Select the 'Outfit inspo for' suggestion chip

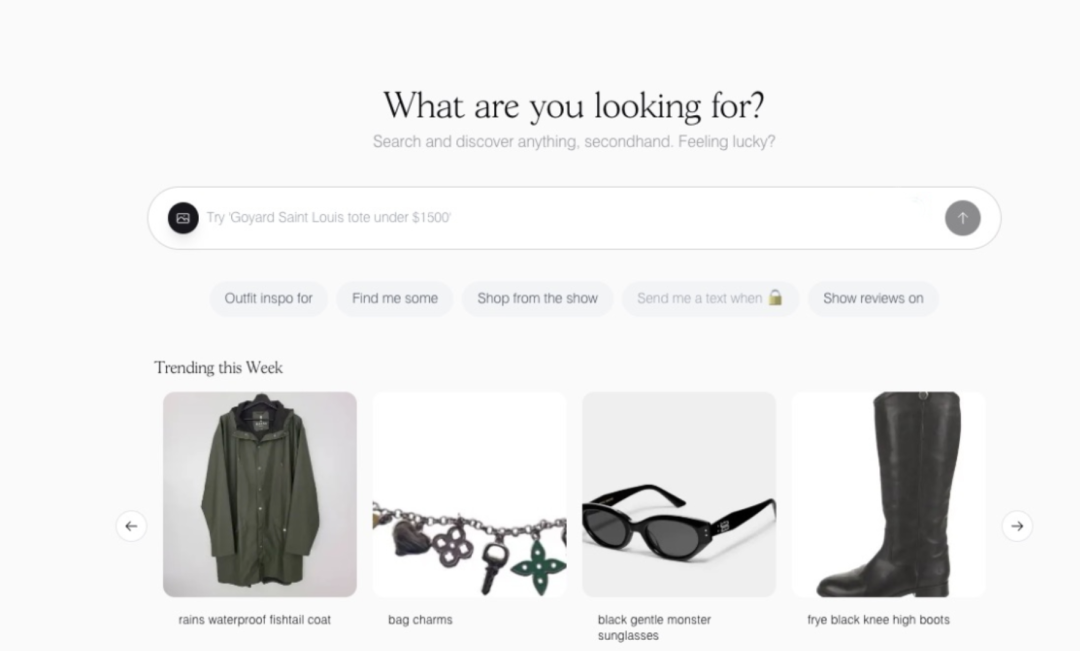pyautogui.click(x=268, y=298)
